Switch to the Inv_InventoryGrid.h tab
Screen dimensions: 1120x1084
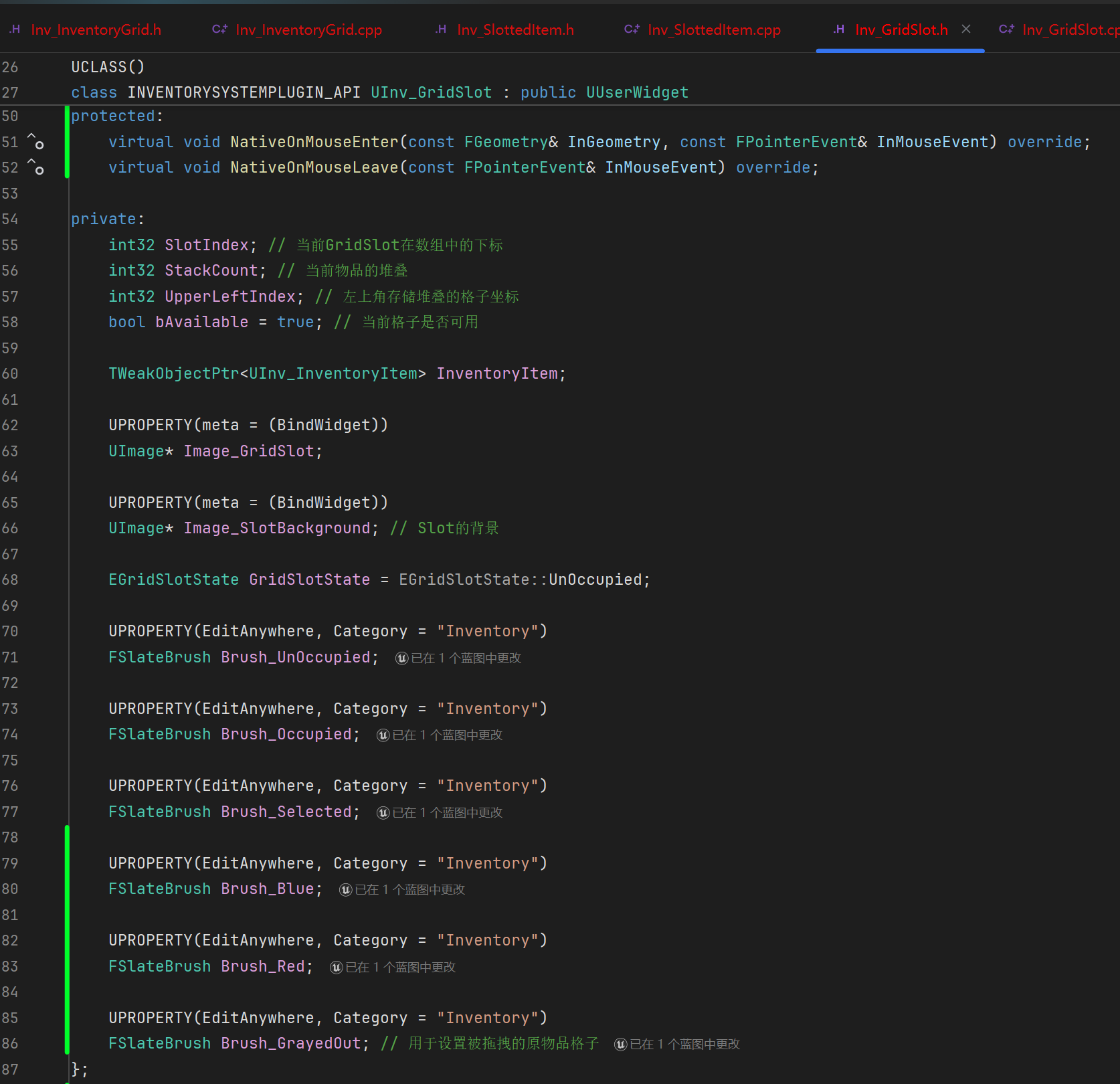(x=85, y=29)
